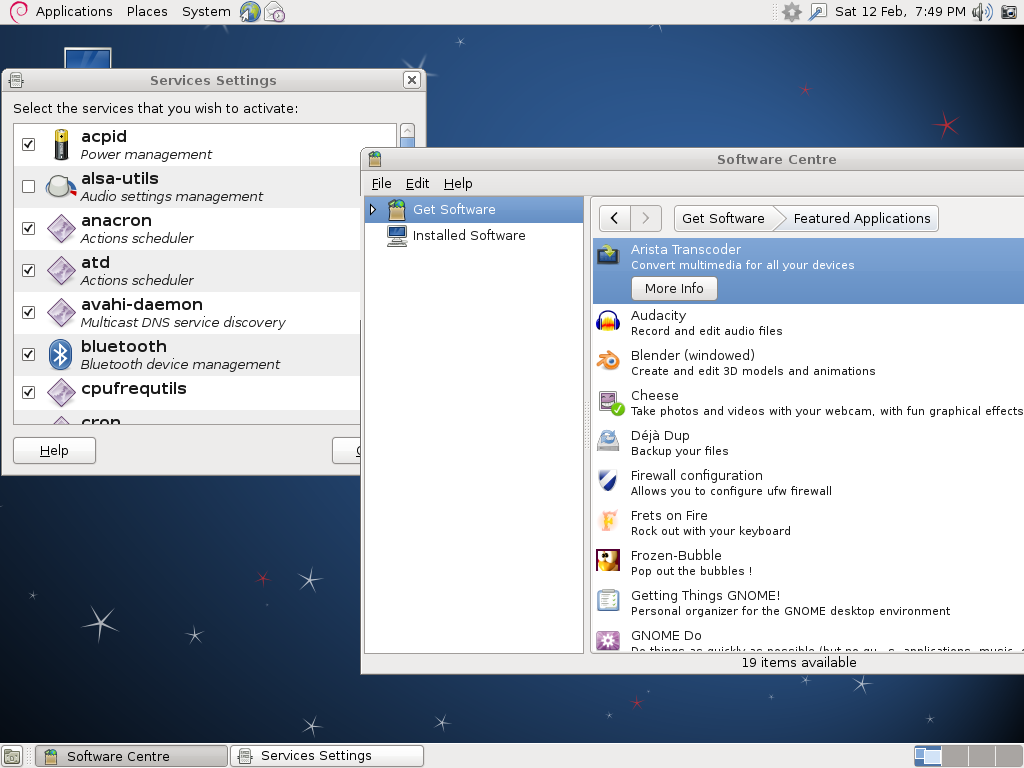The image size is (1024, 768).
Task: Go back with the left arrow button
Action: (x=615, y=218)
